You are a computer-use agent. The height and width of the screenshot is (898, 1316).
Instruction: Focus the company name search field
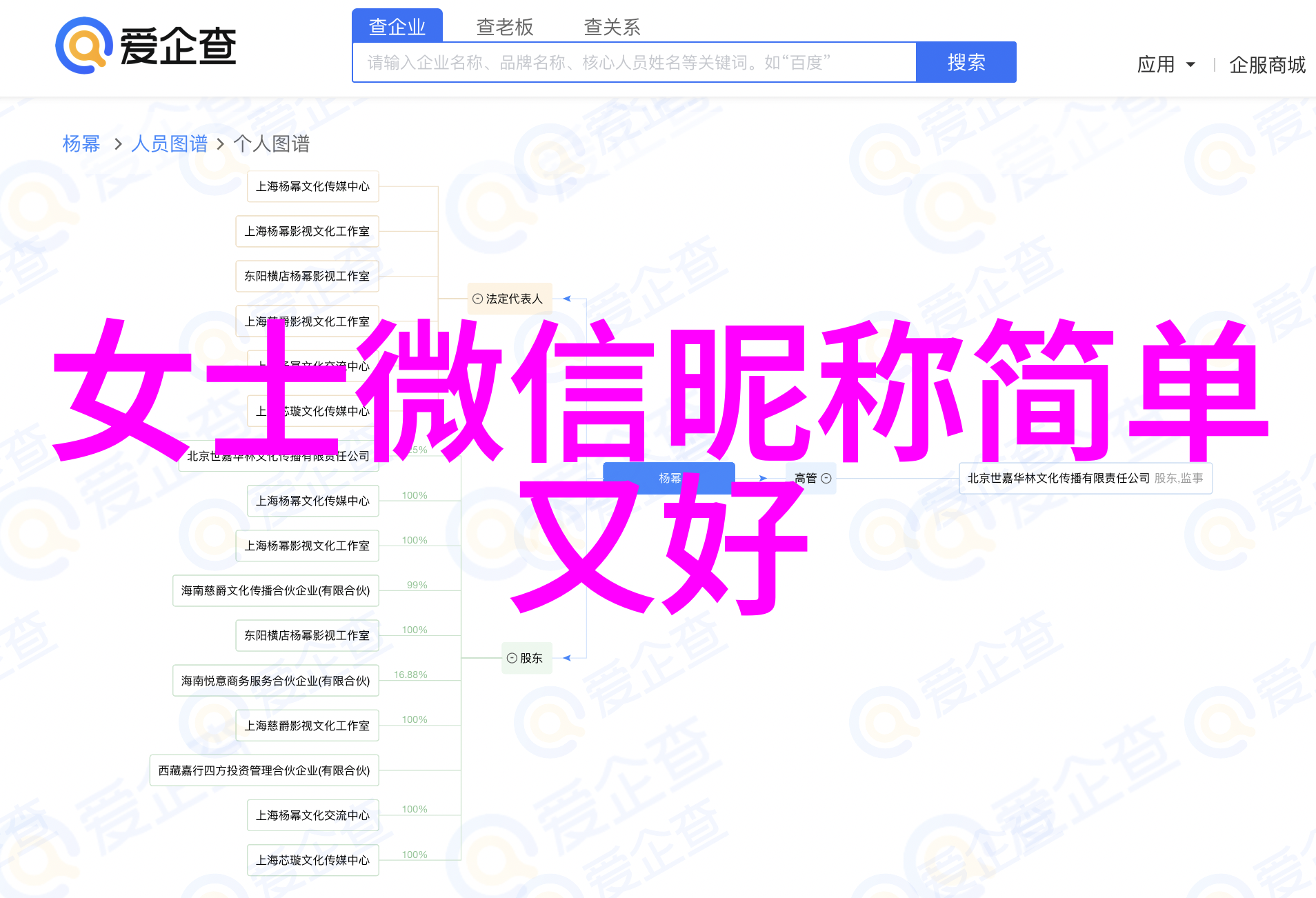pos(634,63)
